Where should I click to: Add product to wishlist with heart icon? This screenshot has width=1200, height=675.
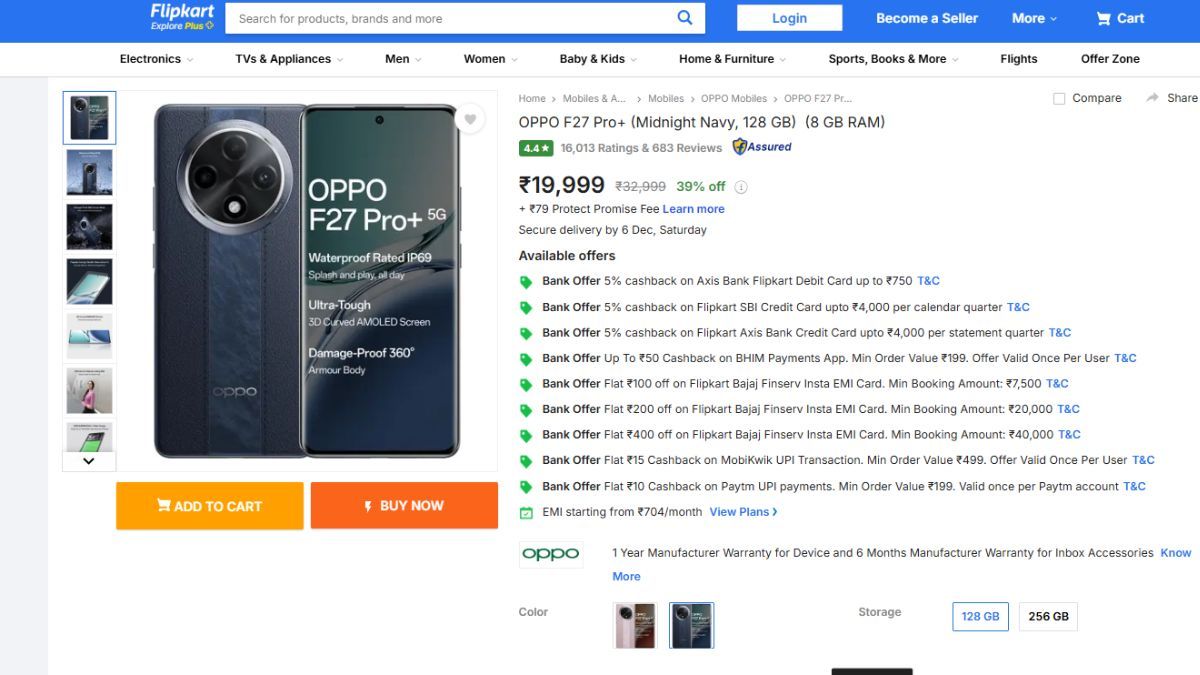tap(470, 119)
